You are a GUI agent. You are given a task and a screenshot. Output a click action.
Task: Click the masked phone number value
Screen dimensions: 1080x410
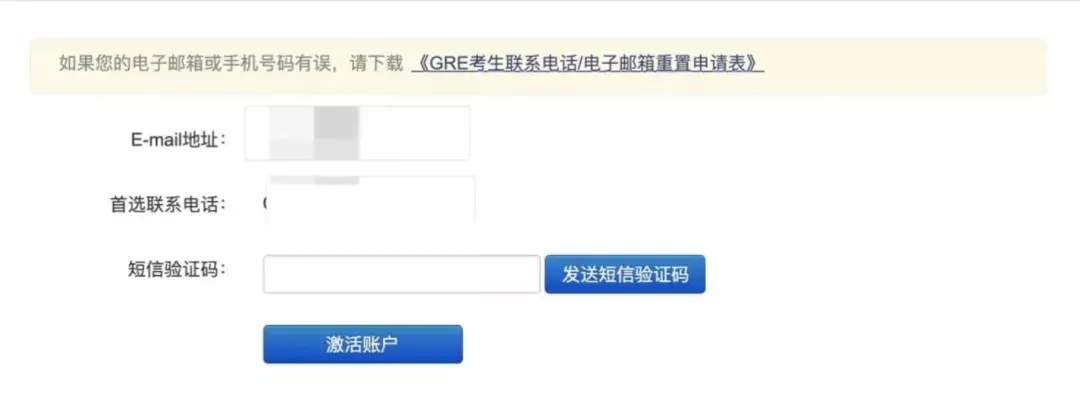[370, 200]
